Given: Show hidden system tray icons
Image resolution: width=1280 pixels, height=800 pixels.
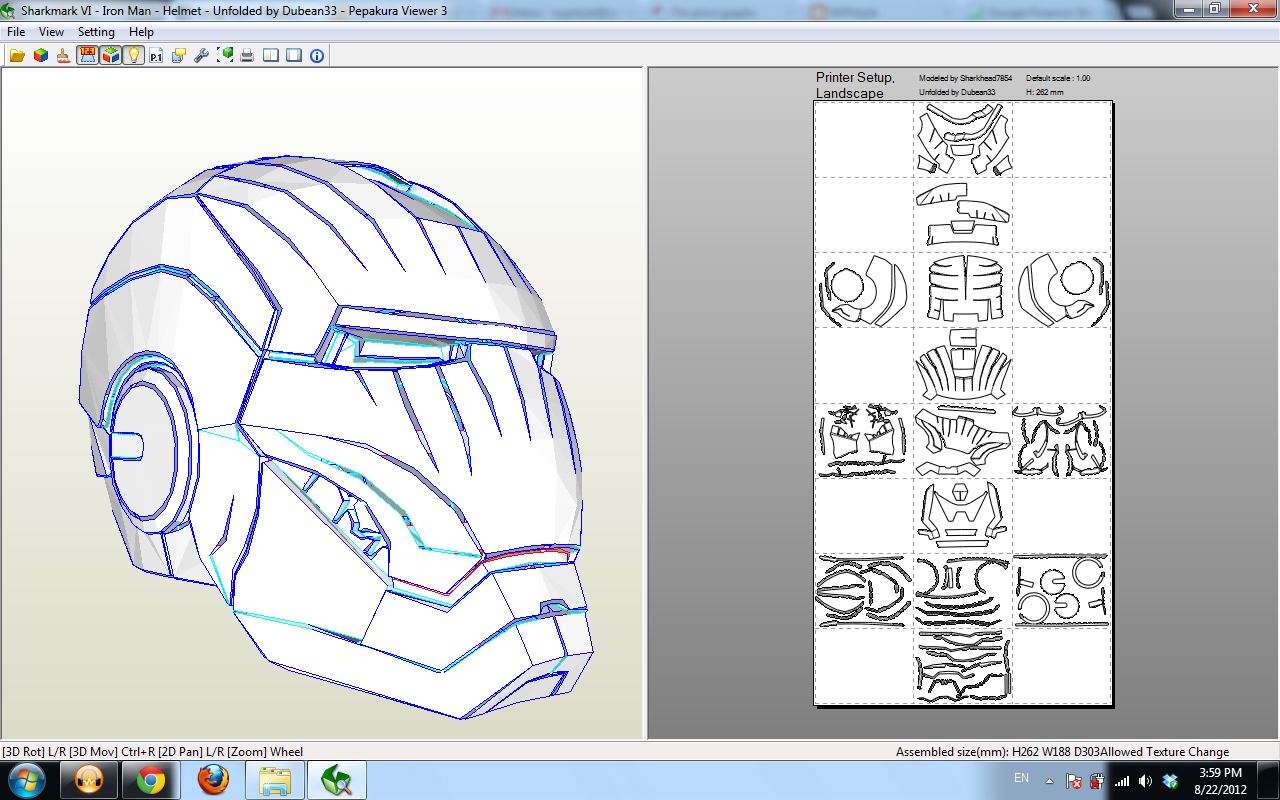Looking at the screenshot, I should (1049, 780).
